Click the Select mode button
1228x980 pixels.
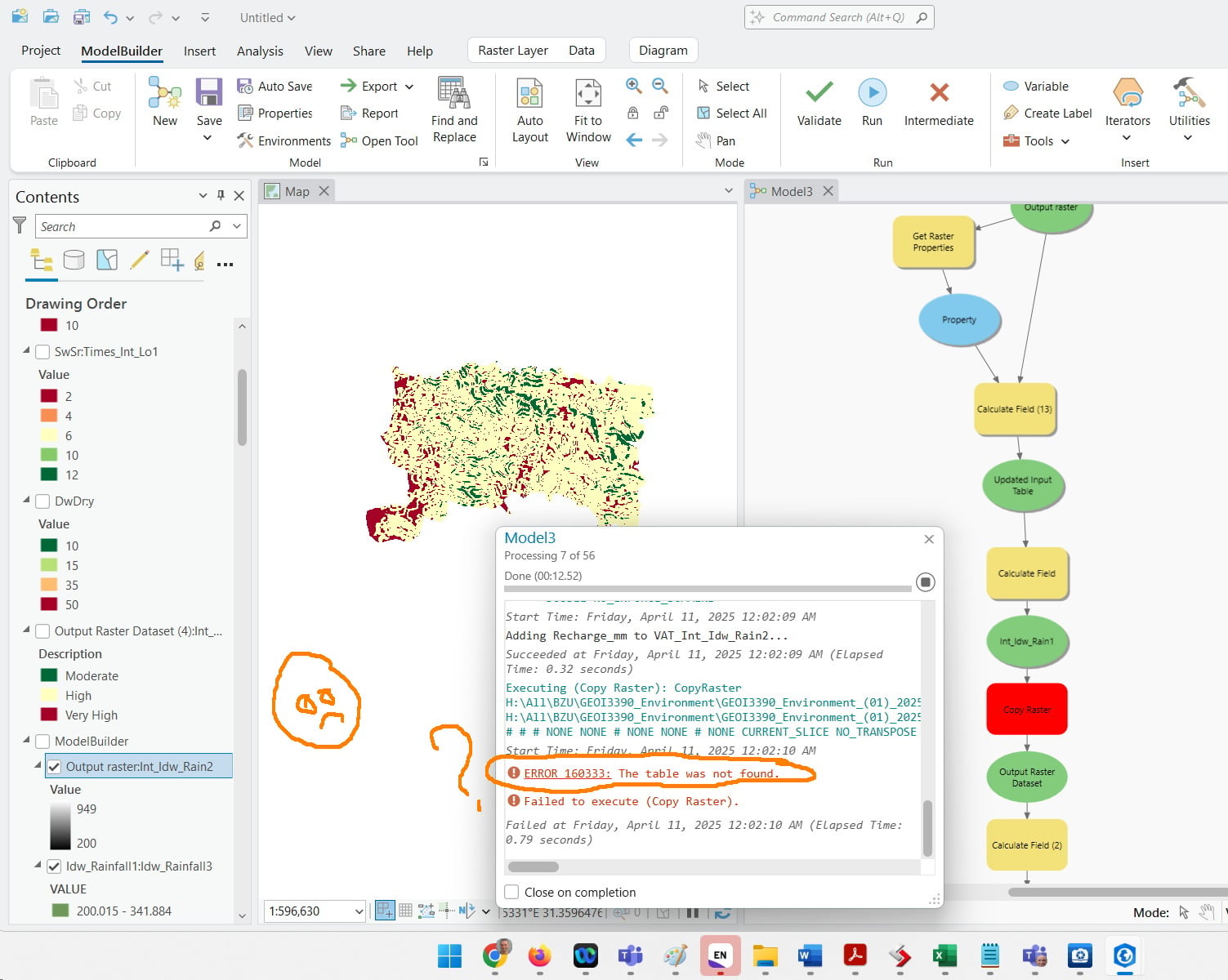[723, 86]
